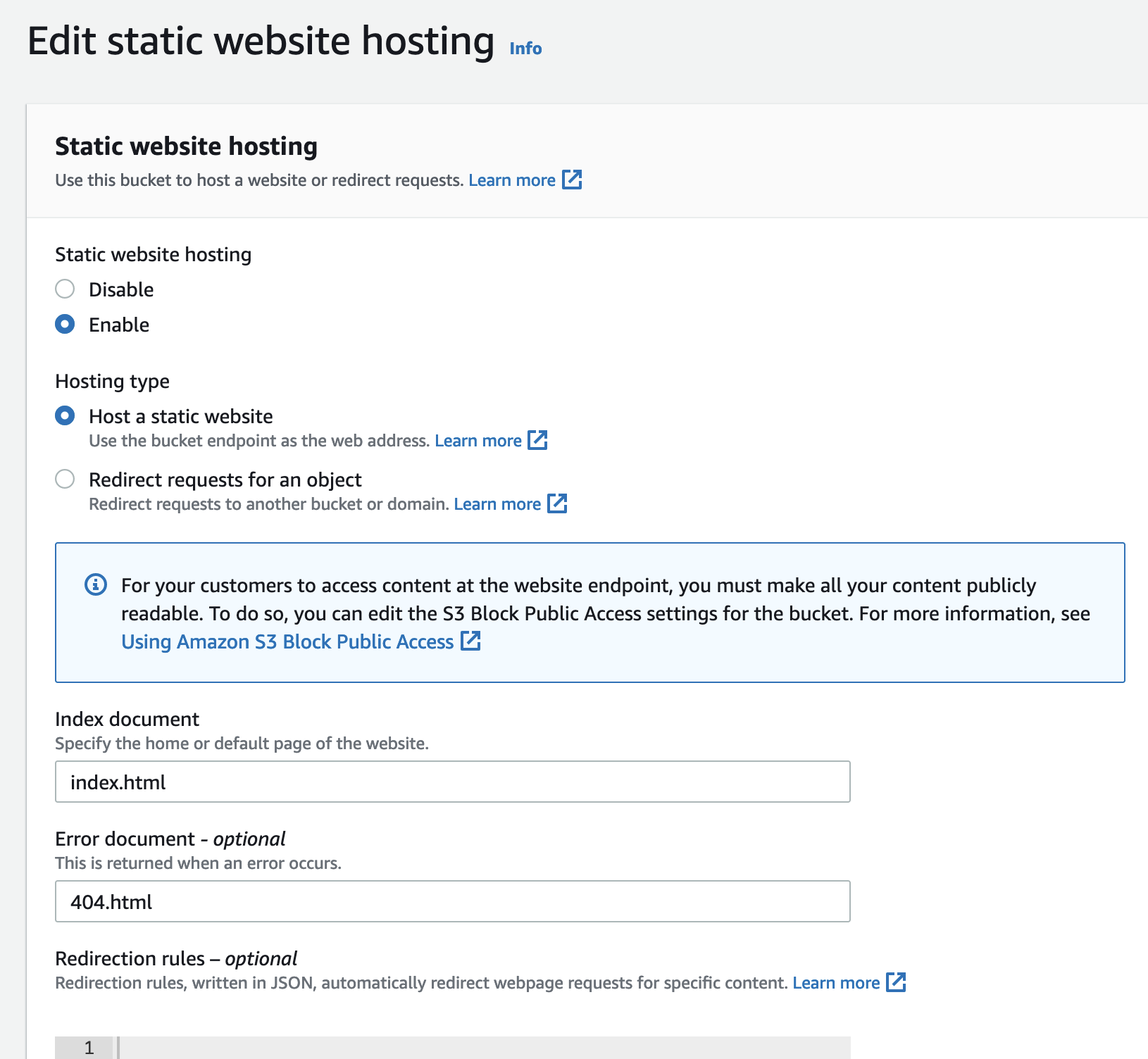Click external link icon after Block Public Access link
1148x1059 pixels.
[470, 641]
